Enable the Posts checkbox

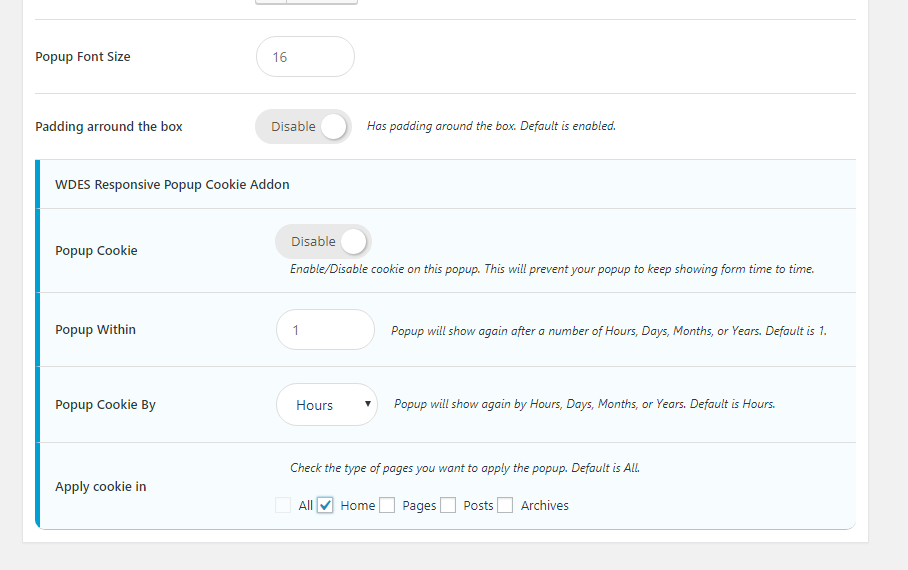[448, 506]
